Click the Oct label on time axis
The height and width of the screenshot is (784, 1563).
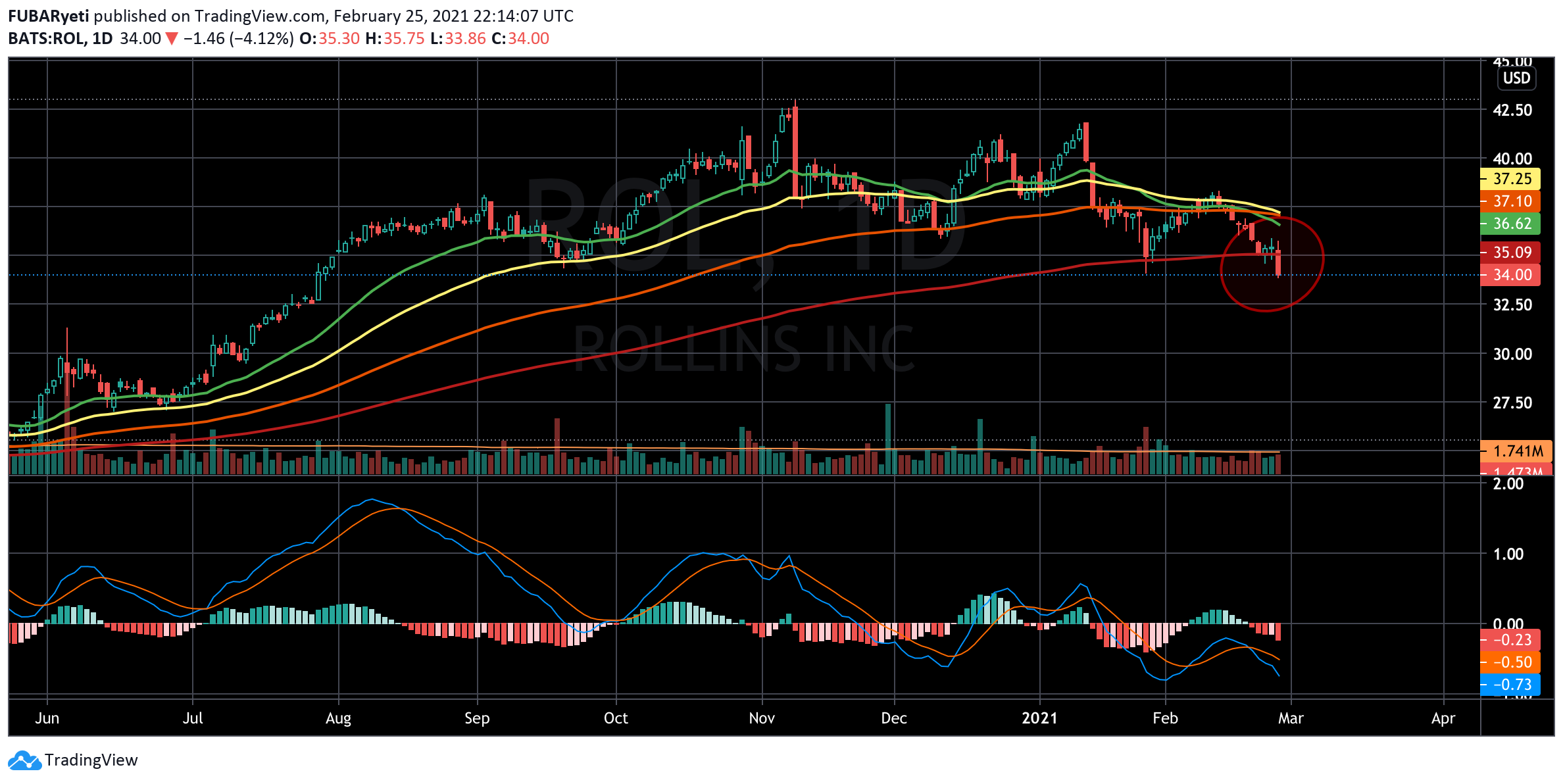pos(616,718)
